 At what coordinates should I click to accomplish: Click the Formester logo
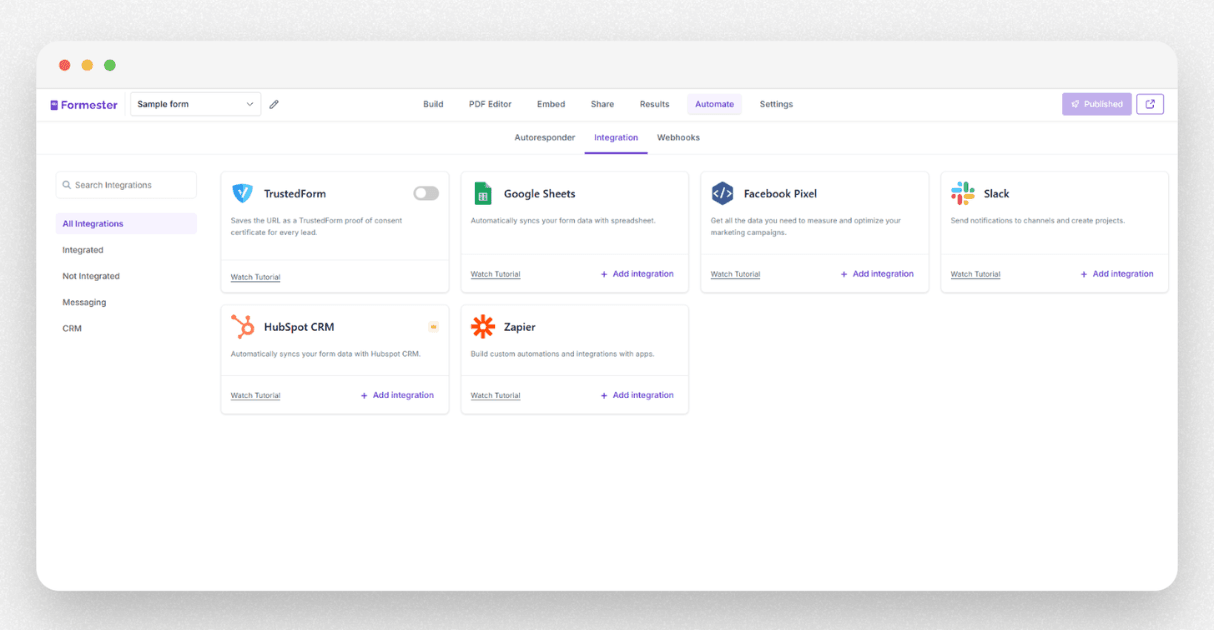[84, 105]
